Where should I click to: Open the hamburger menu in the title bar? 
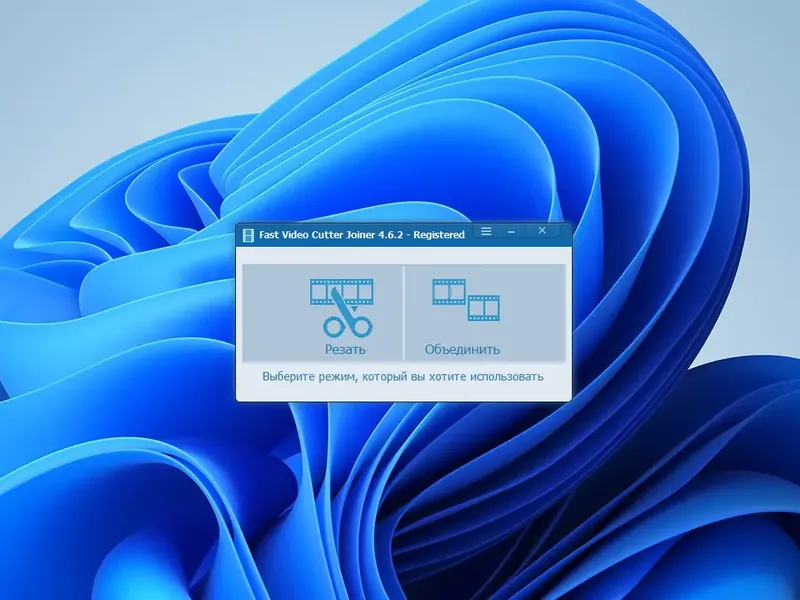(486, 232)
